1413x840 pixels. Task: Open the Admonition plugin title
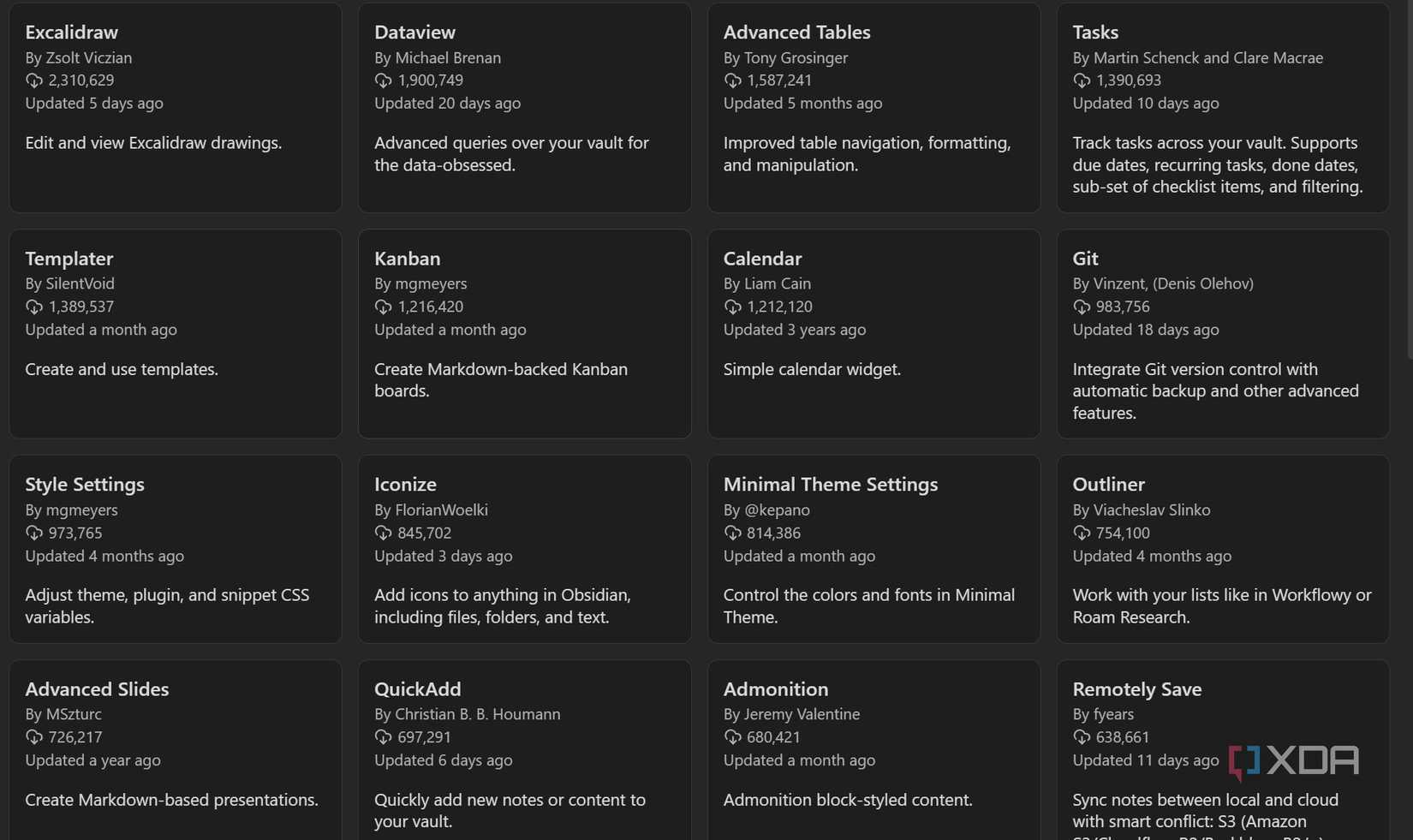[x=776, y=689]
